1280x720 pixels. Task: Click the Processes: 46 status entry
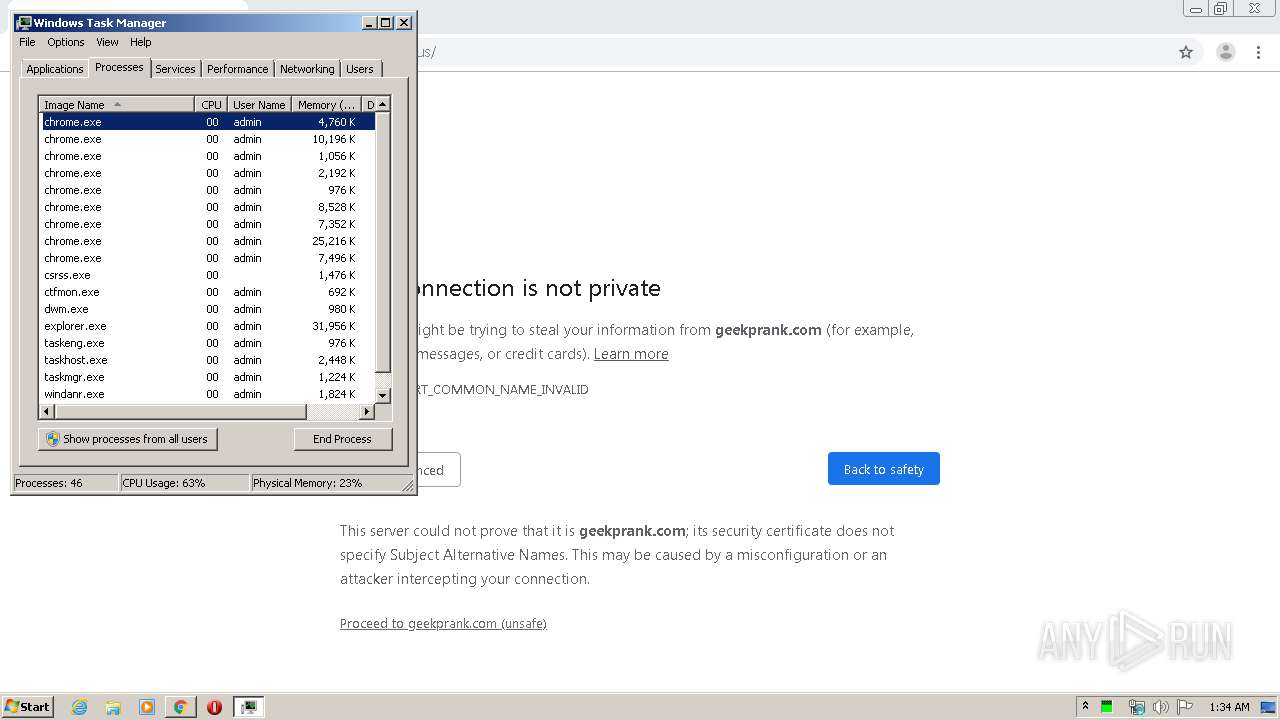(65, 483)
